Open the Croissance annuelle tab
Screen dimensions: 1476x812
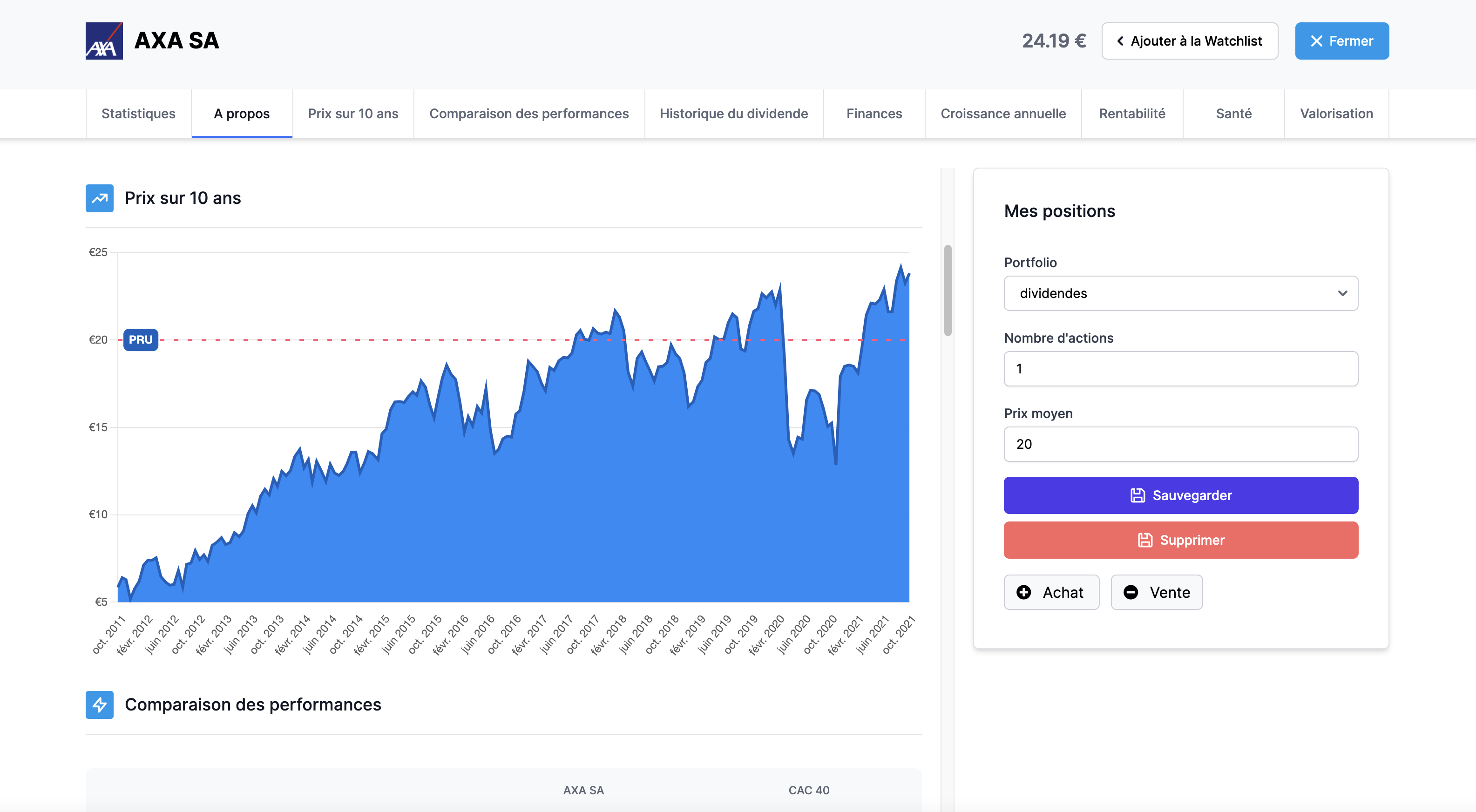pyautogui.click(x=1003, y=114)
